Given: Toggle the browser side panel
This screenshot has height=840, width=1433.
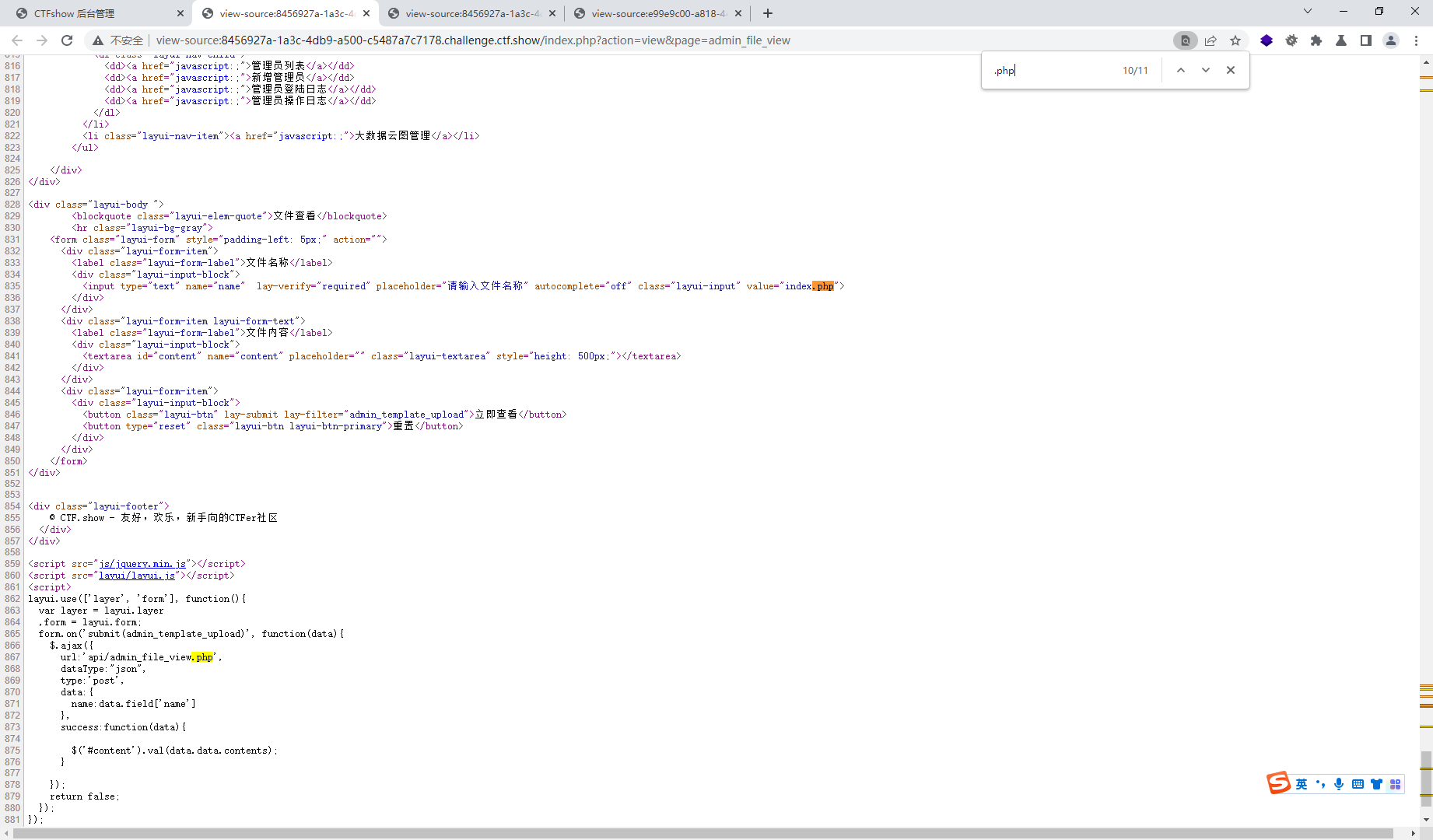Looking at the screenshot, I should tap(1366, 40).
